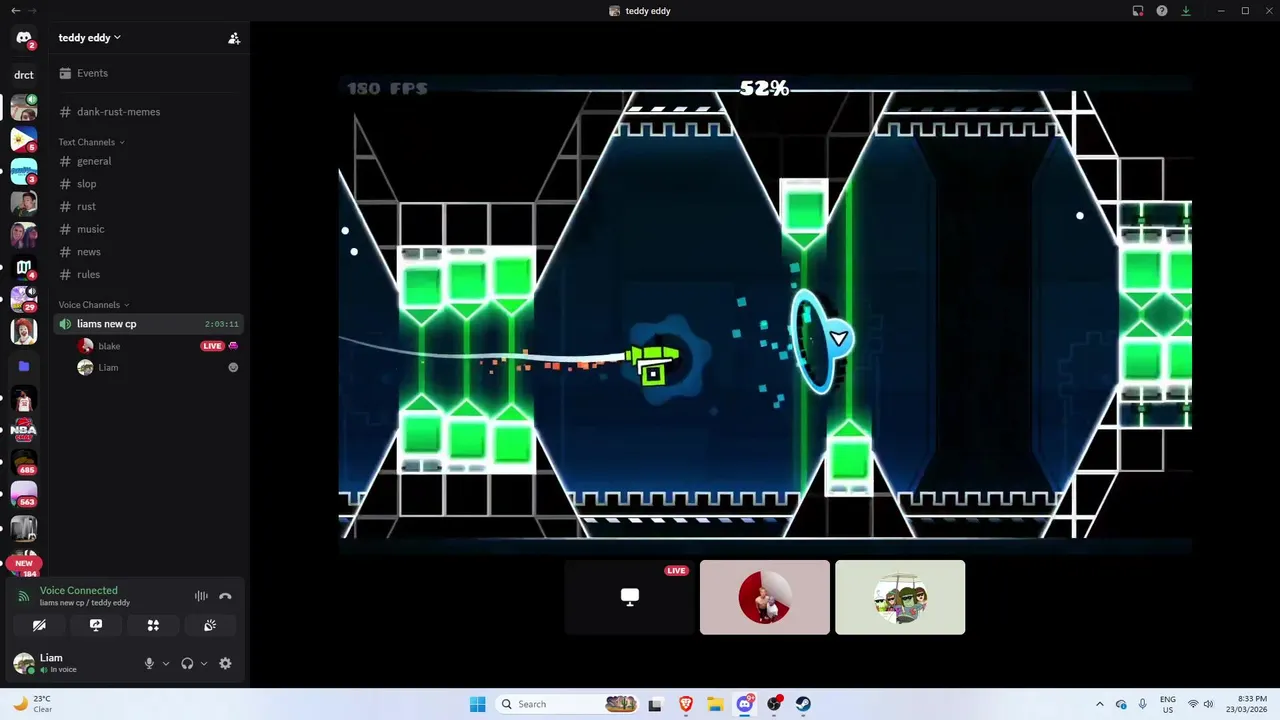Go forward with the title bar arrow
This screenshot has width=1280, height=720.
33,11
